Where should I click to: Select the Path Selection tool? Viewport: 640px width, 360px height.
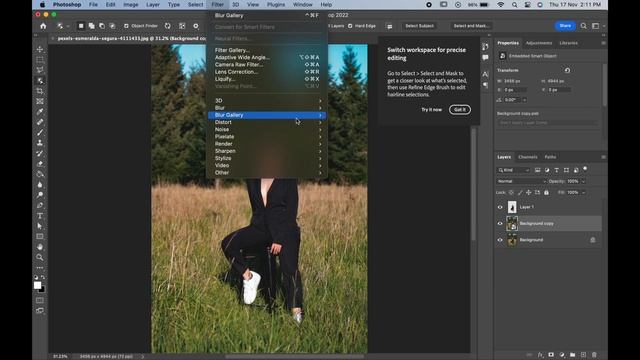pyautogui.click(x=40, y=226)
